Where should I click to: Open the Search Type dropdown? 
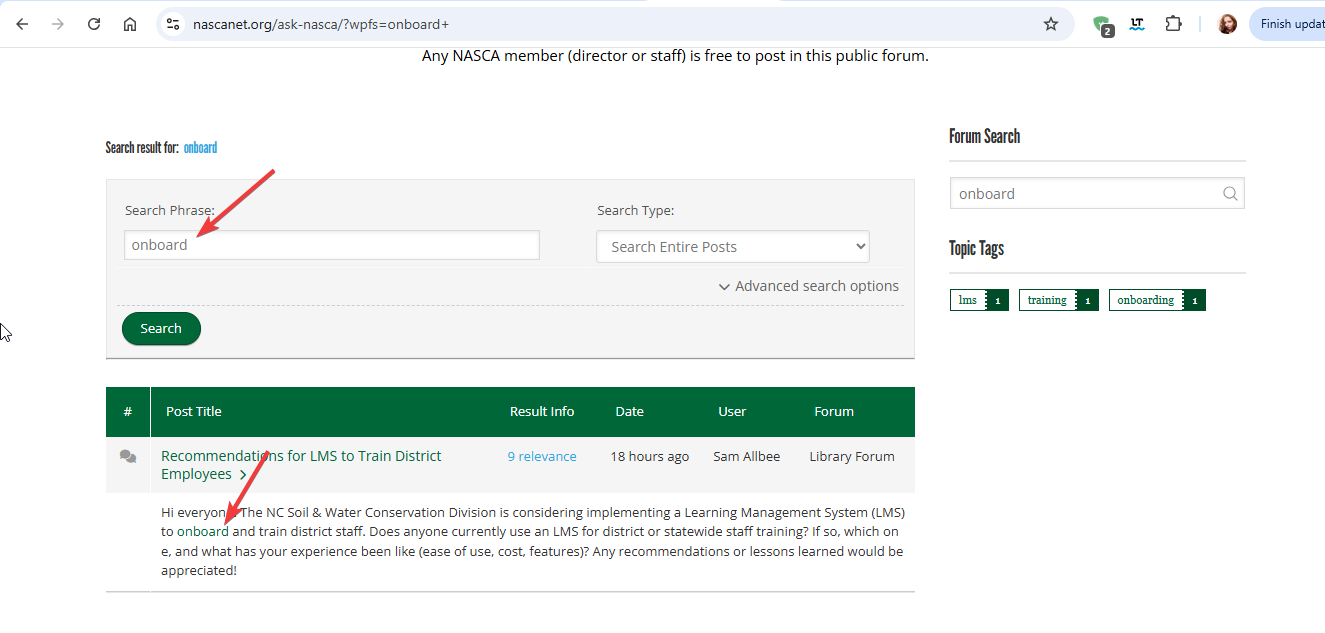[x=732, y=247]
